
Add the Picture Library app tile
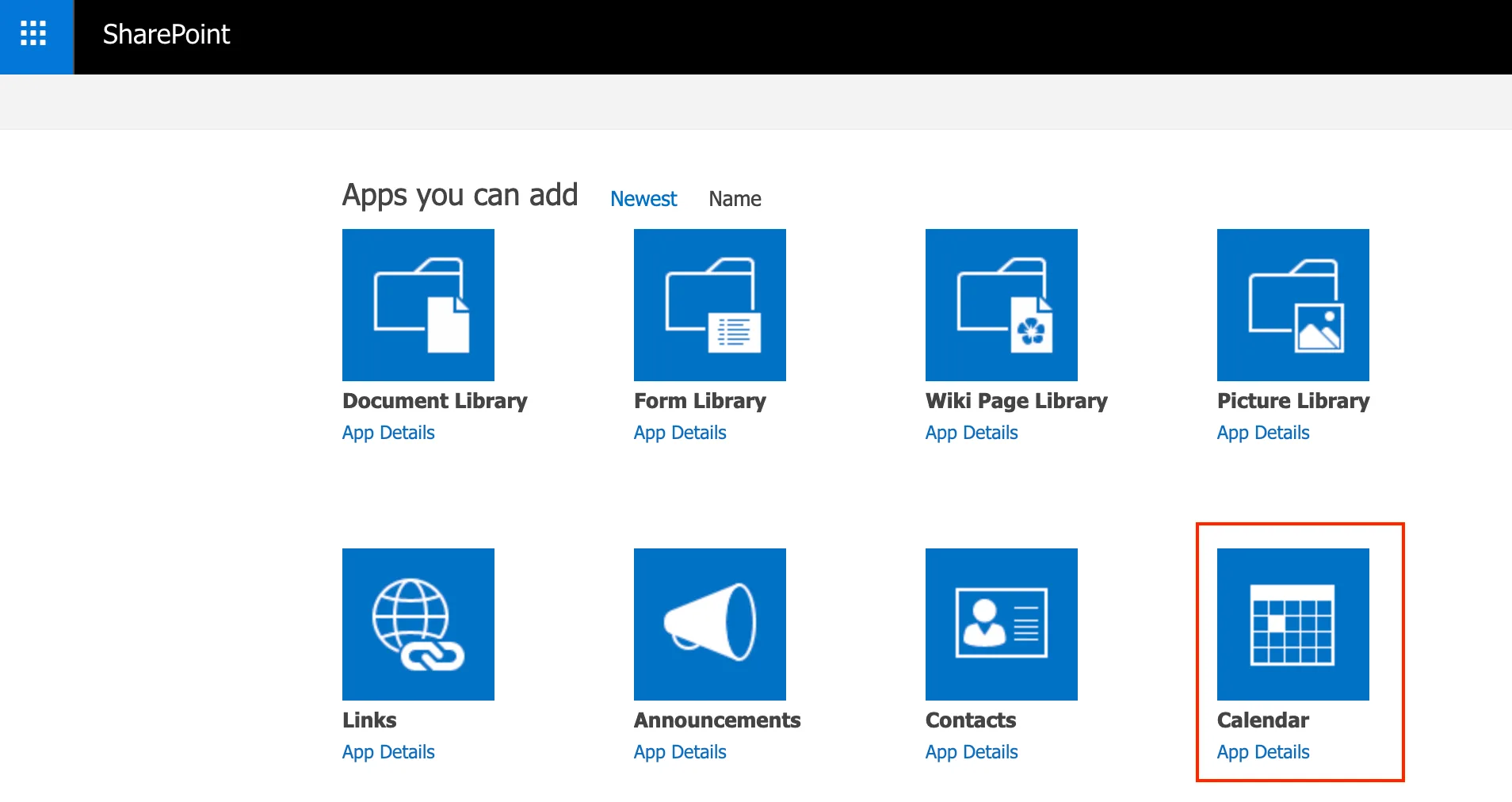point(1293,305)
